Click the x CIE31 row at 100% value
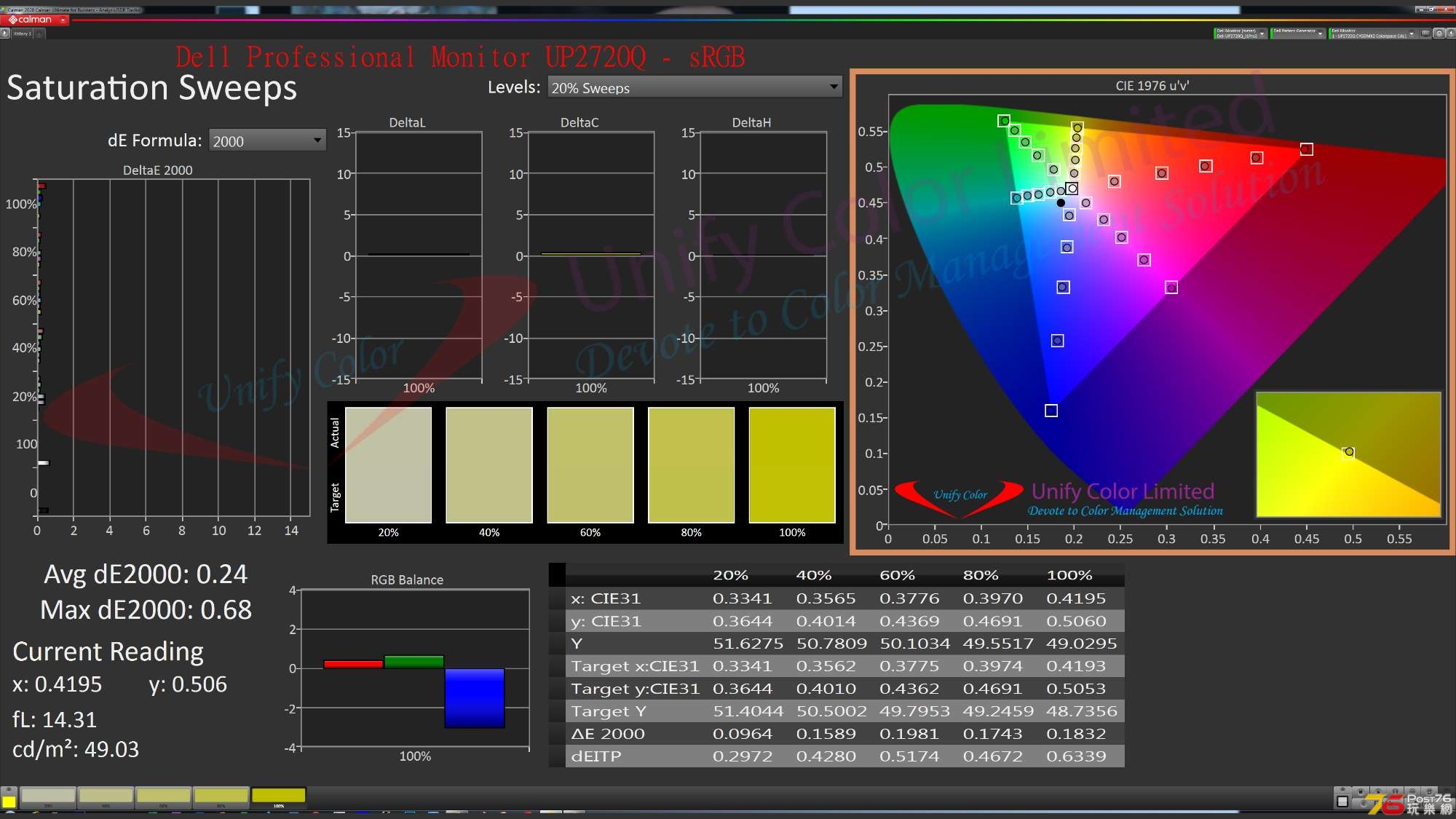This screenshot has height=819, width=1456. tap(1072, 597)
